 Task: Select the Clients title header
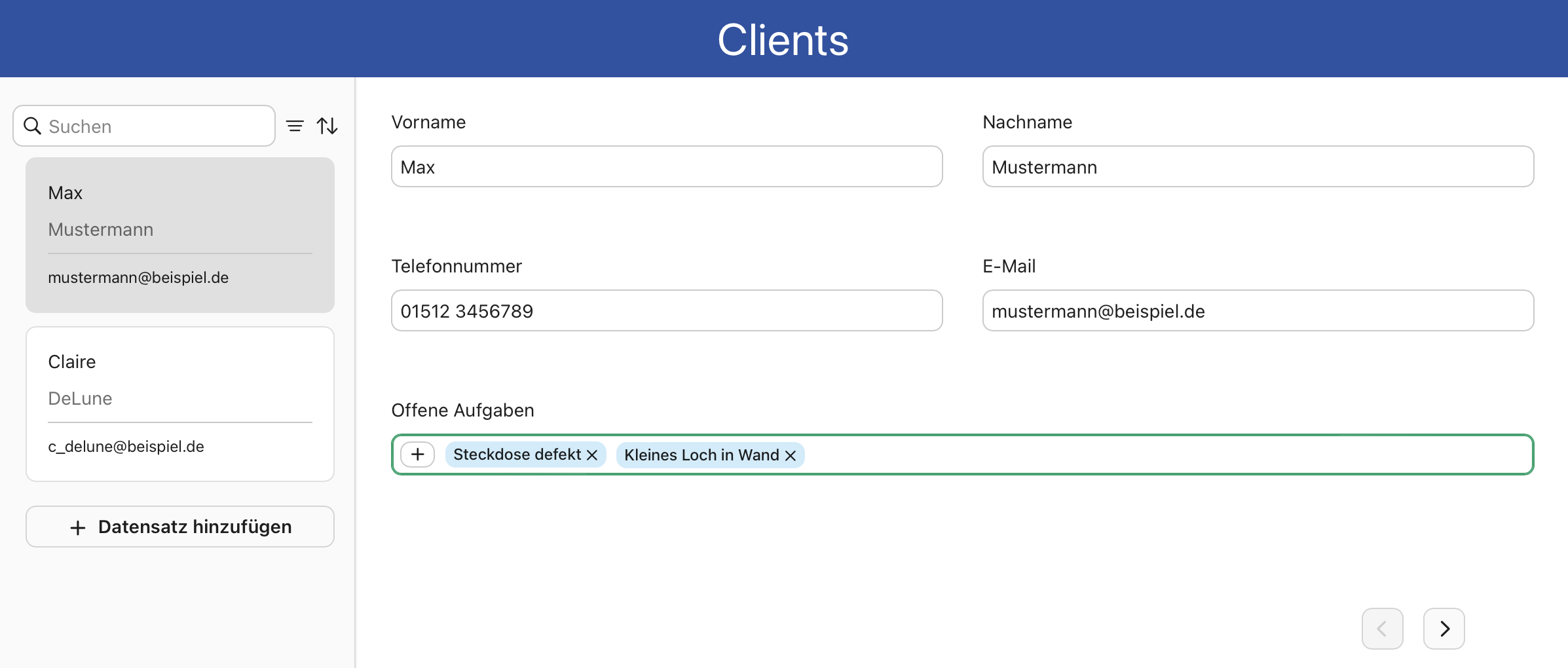pos(783,39)
